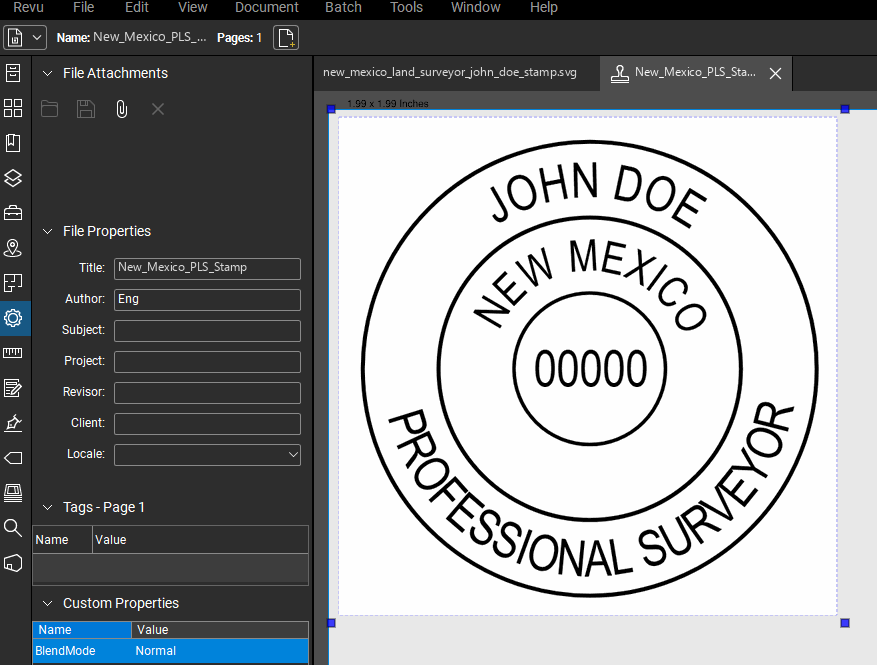Open the Bookmarks panel icon

click(x=13, y=143)
